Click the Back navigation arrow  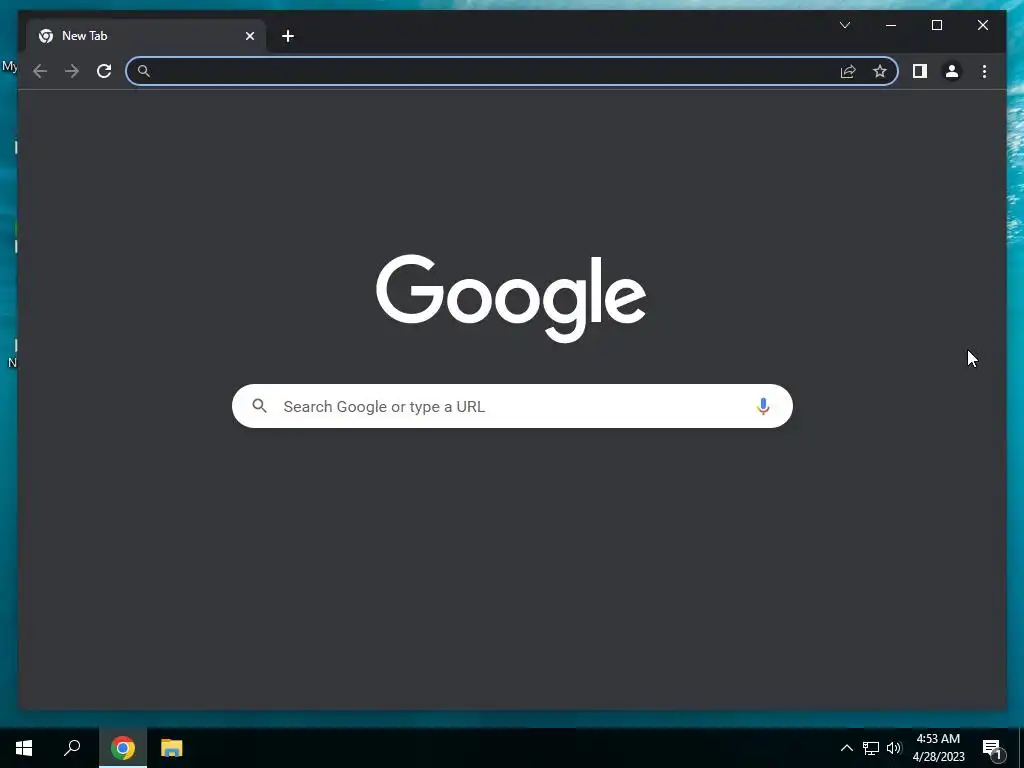click(40, 71)
